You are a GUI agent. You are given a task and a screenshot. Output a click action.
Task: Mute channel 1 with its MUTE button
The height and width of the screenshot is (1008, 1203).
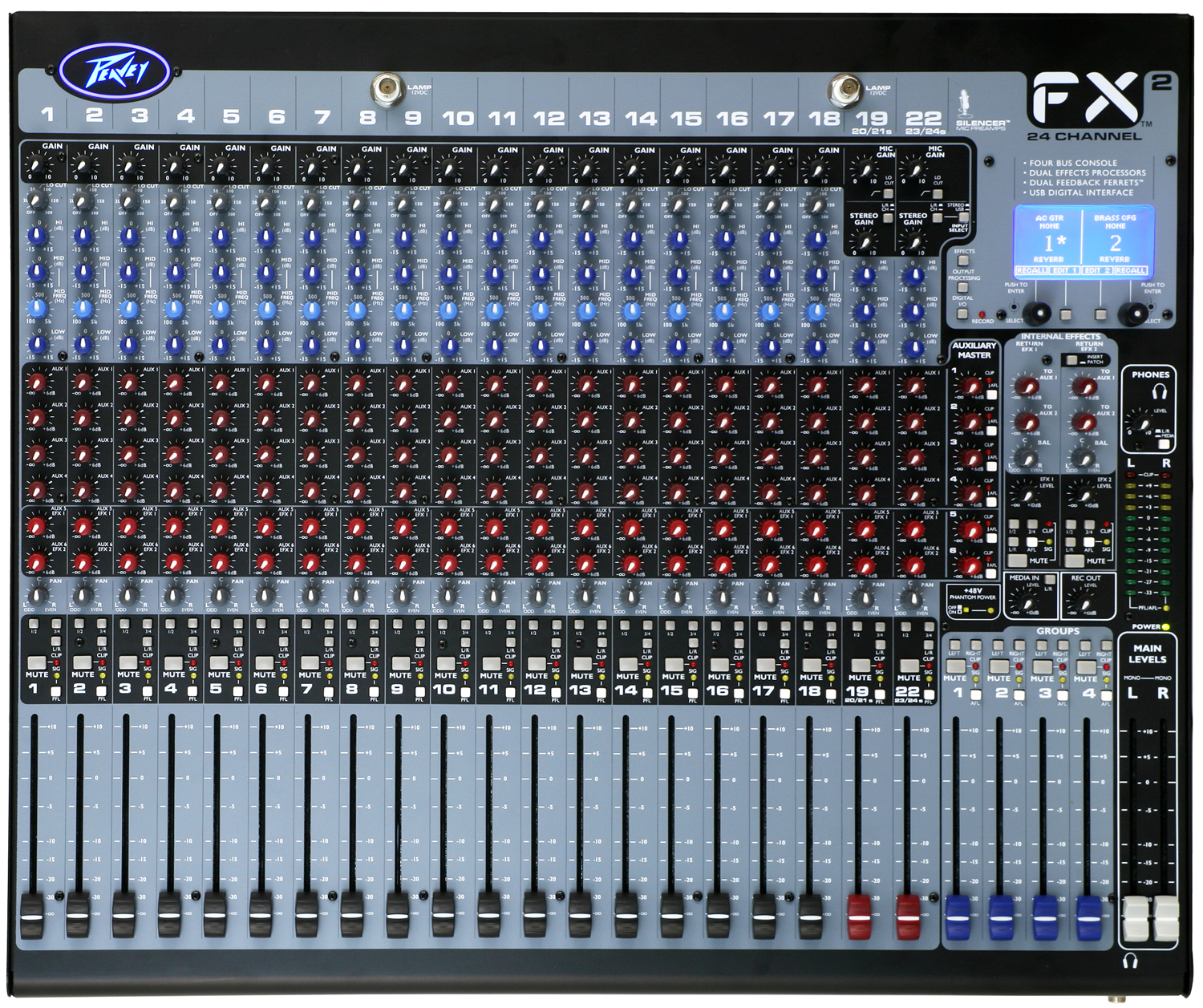pyautogui.click(x=37, y=663)
